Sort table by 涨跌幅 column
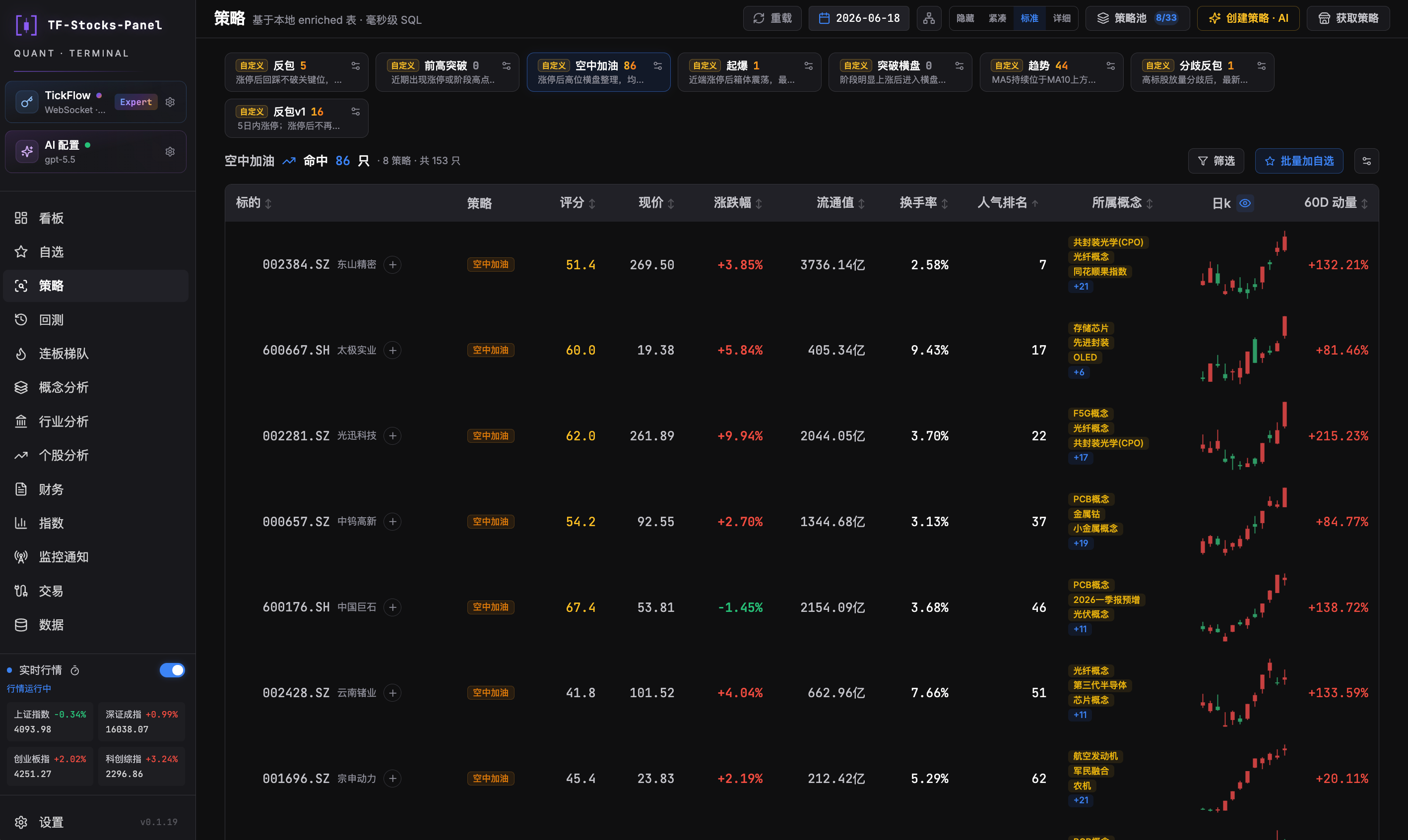This screenshot has height=840, width=1408. (738, 203)
